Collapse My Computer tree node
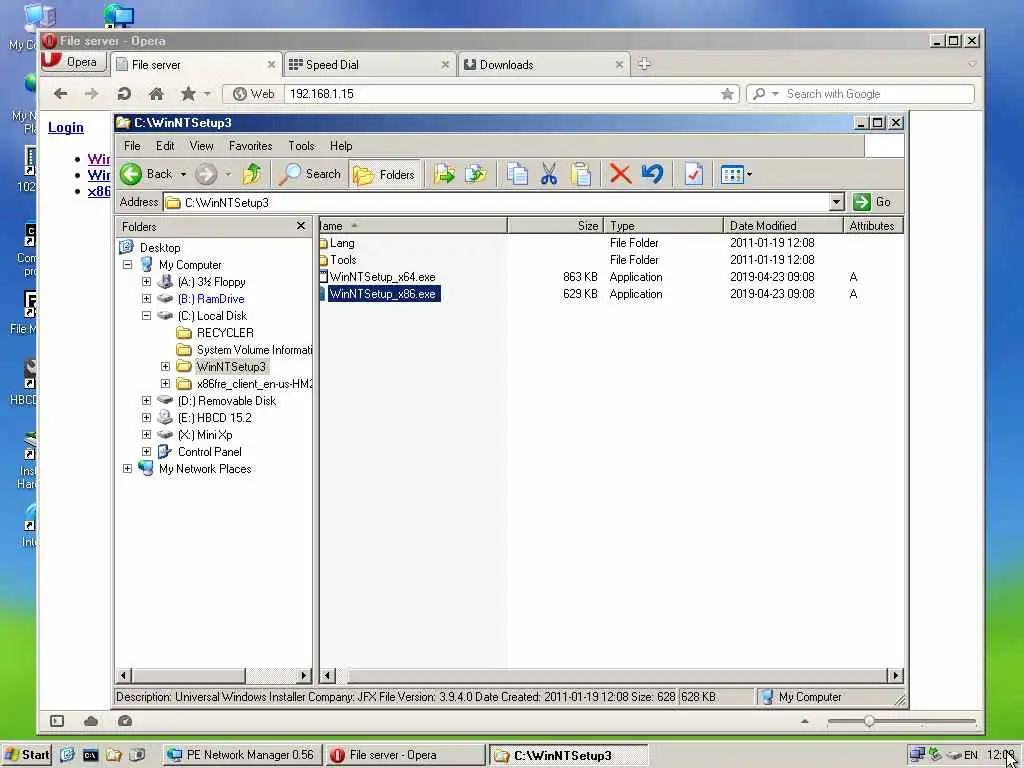1024x768 pixels. click(x=127, y=264)
